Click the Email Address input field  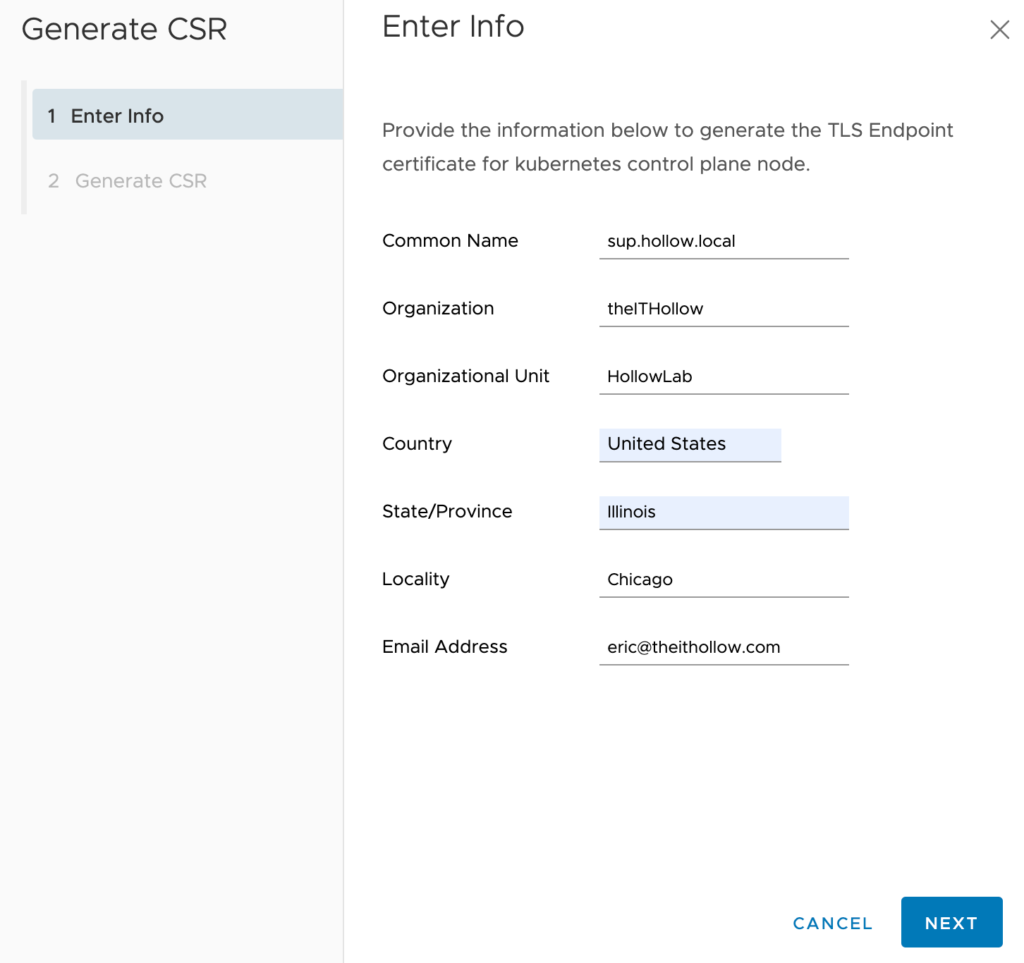723,647
